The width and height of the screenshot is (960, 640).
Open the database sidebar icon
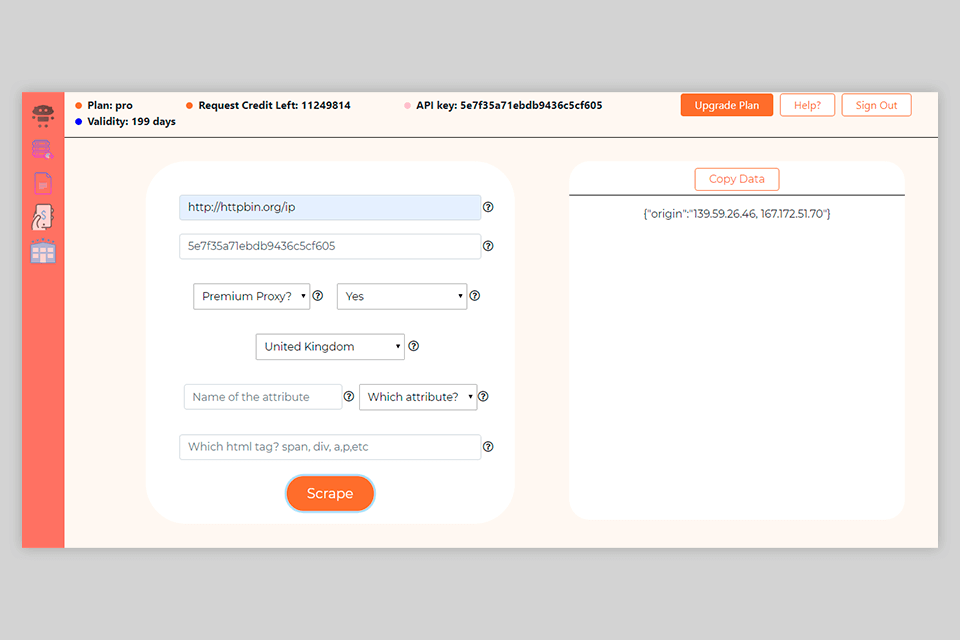coord(42,149)
